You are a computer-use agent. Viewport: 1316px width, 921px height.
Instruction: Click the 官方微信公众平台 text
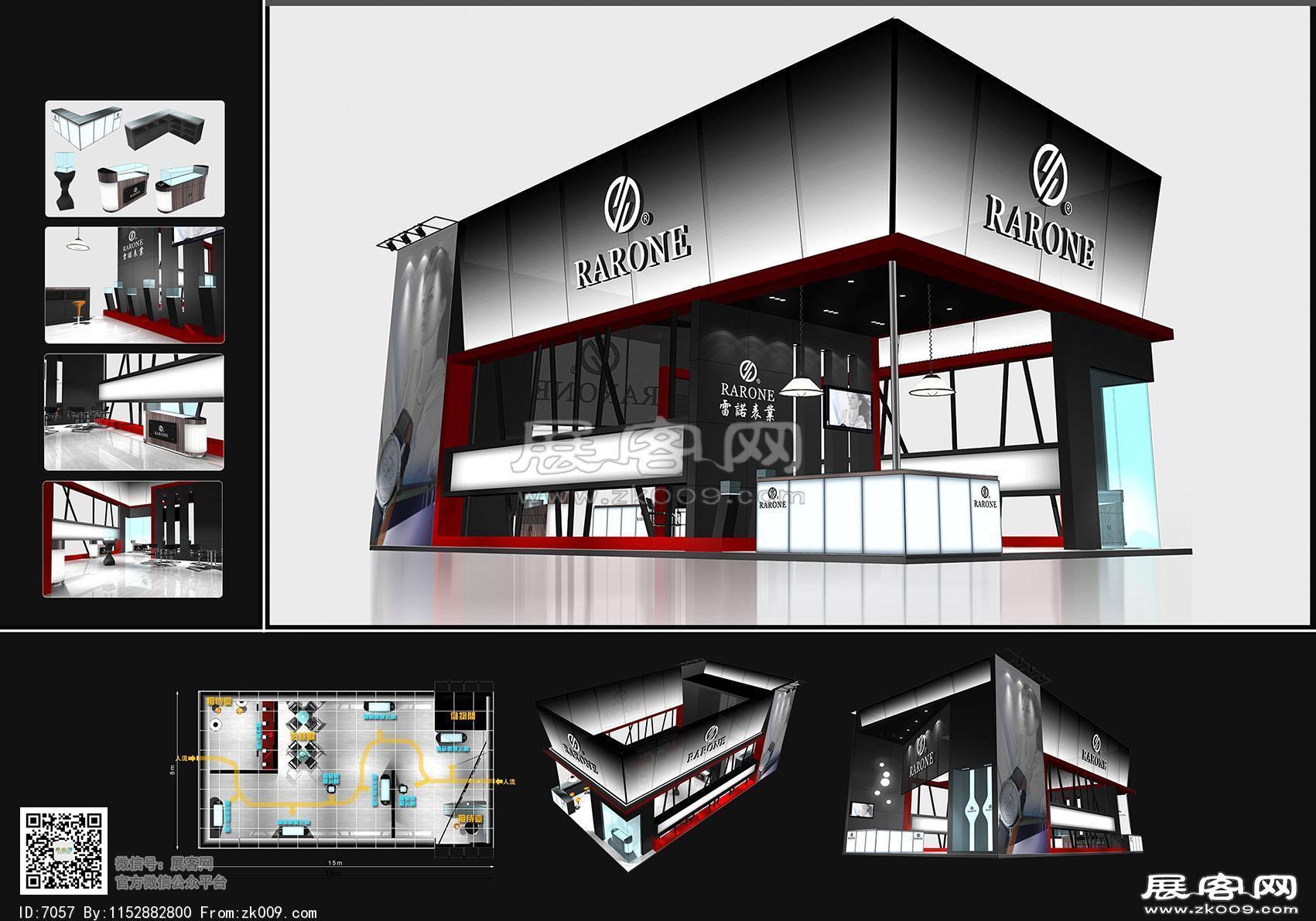click(x=171, y=881)
